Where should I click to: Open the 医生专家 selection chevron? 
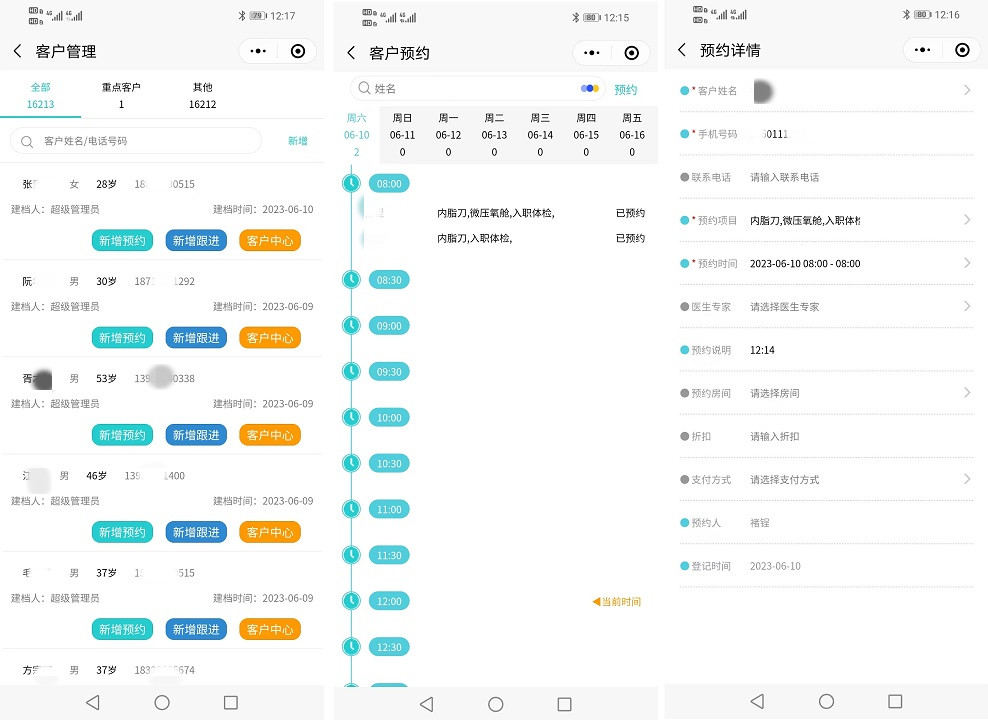(x=967, y=306)
